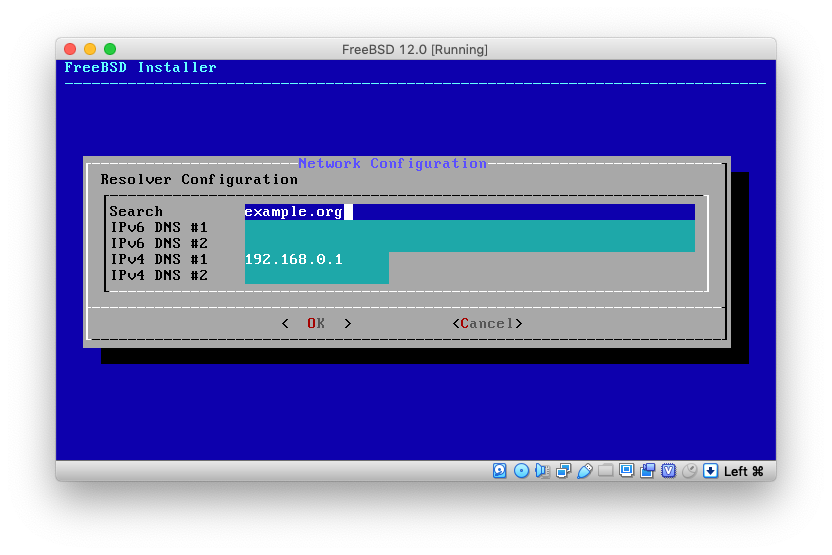Click the USB devices icon

coord(585,471)
